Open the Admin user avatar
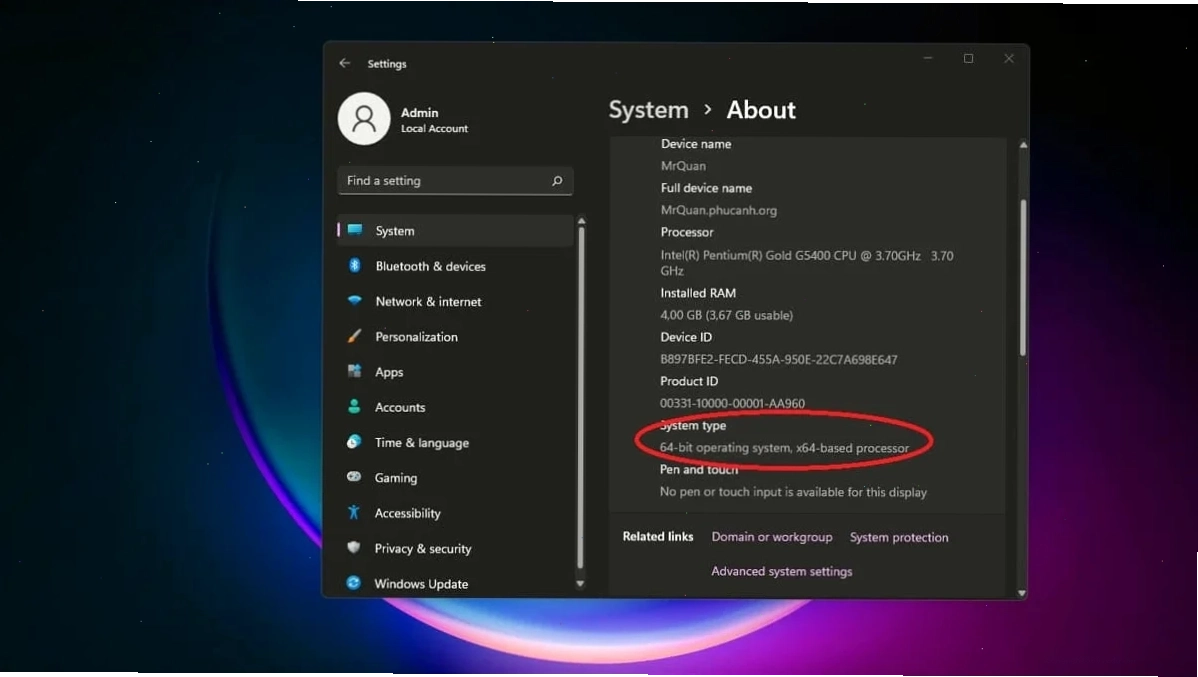Viewport: 1198px width, 677px height. pyautogui.click(x=364, y=118)
